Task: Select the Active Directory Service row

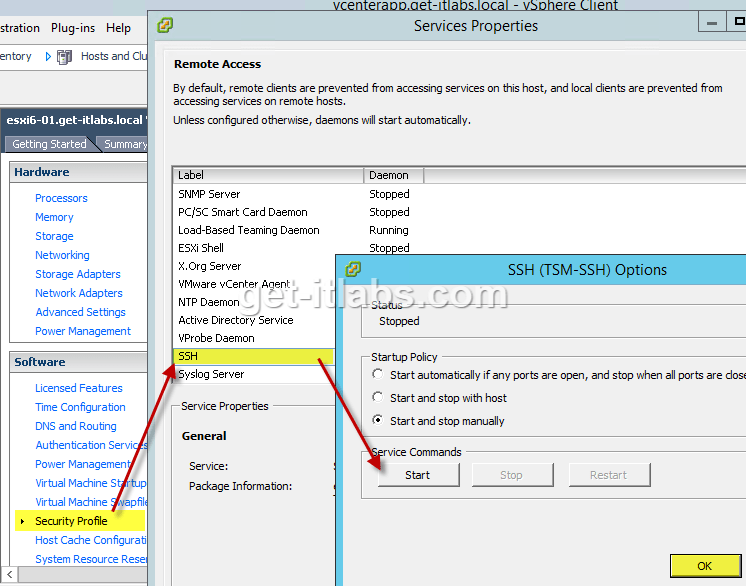Action: point(255,321)
